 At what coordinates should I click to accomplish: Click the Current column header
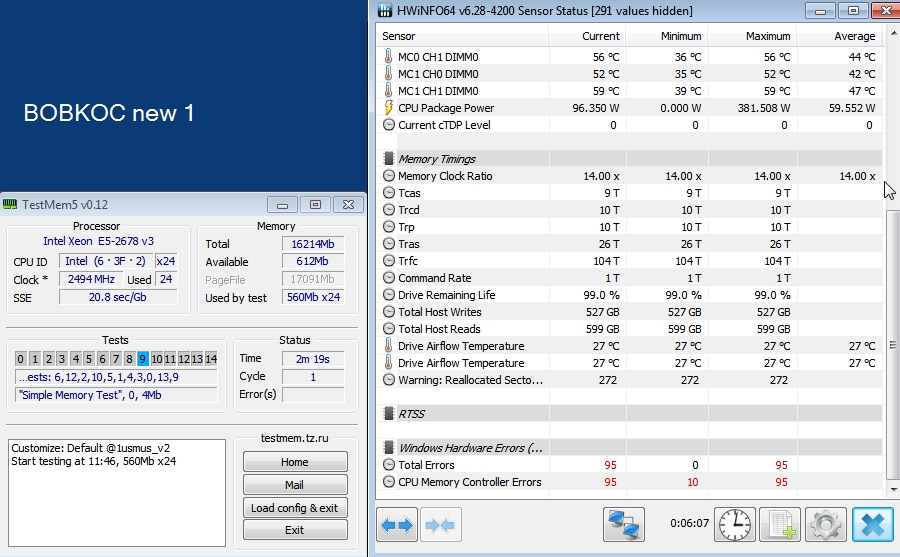[x=587, y=36]
